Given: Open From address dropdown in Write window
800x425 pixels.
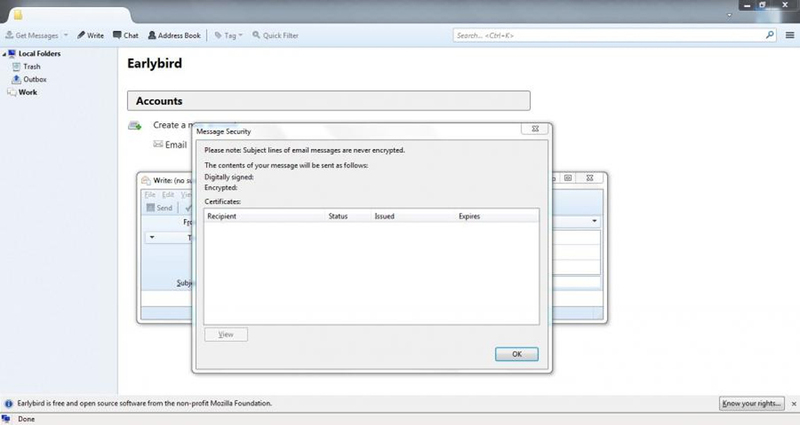Looking at the screenshot, I should point(594,221).
